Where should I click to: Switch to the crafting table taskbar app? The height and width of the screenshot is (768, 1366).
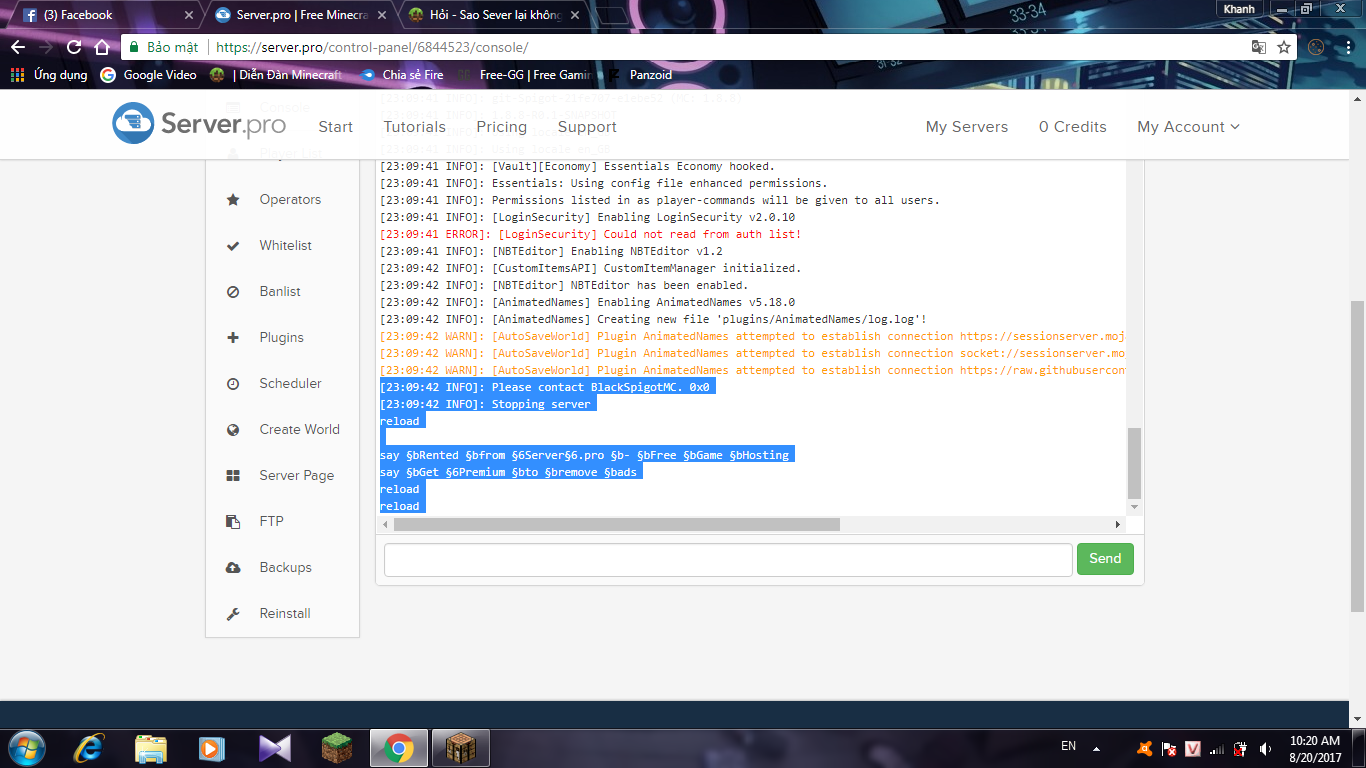(x=460, y=748)
